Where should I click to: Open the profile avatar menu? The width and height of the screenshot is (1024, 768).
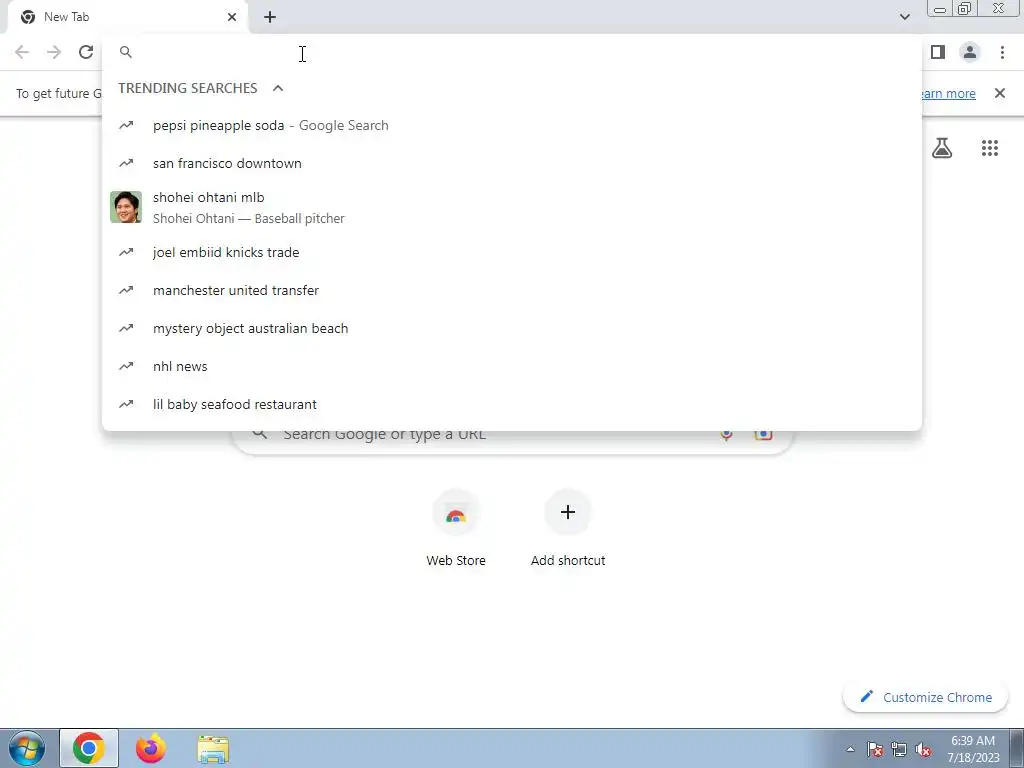[x=970, y=52]
